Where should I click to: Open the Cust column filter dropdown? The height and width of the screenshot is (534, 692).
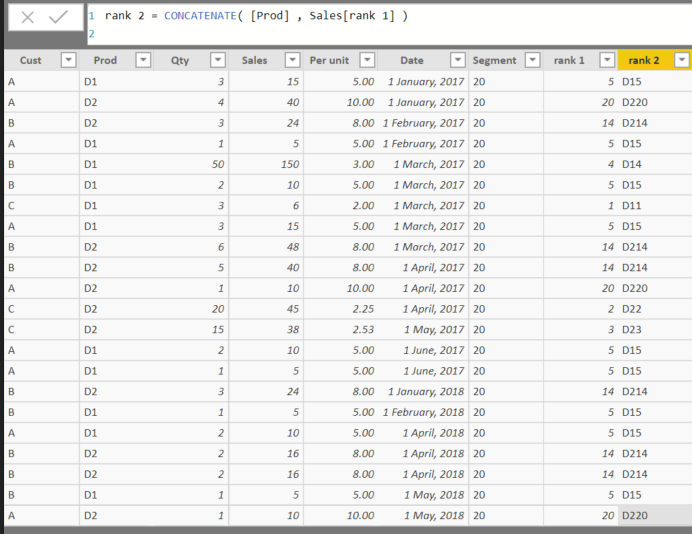68,60
